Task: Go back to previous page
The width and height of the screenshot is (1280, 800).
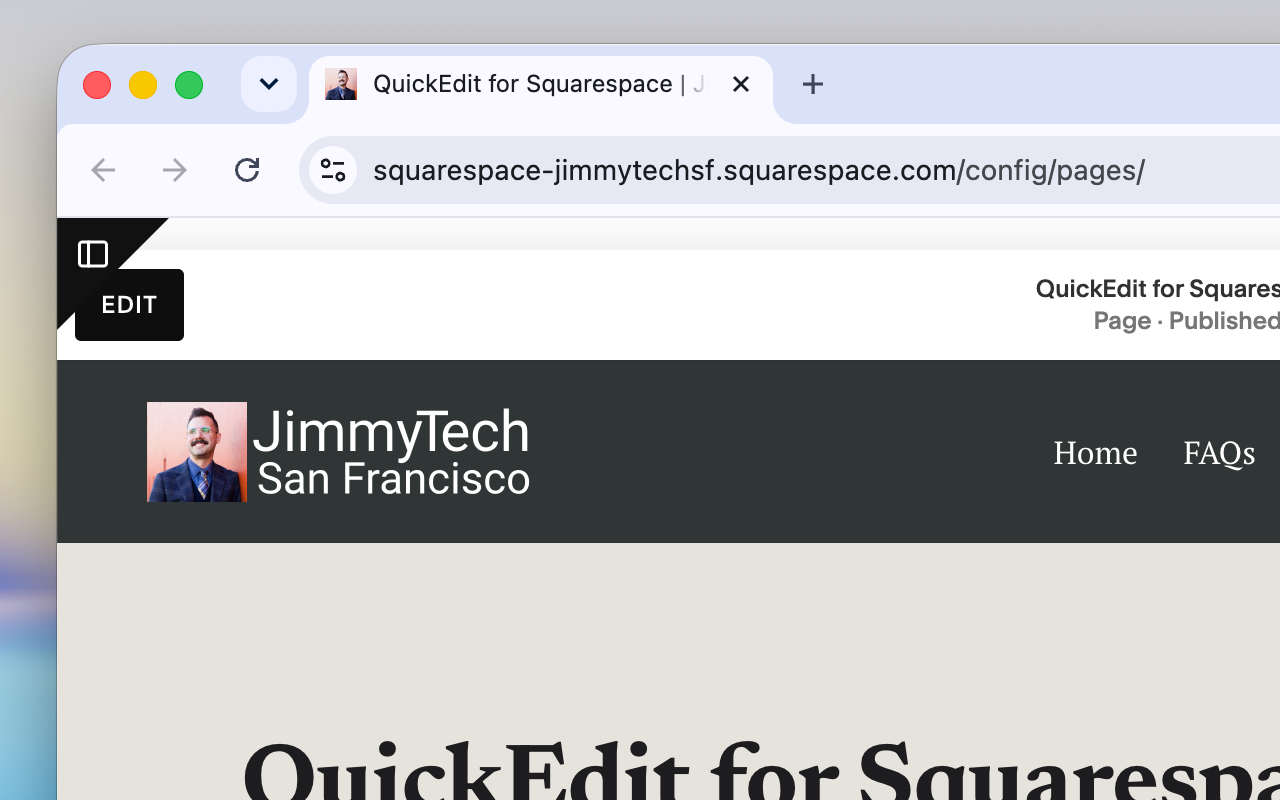Action: pyautogui.click(x=103, y=170)
